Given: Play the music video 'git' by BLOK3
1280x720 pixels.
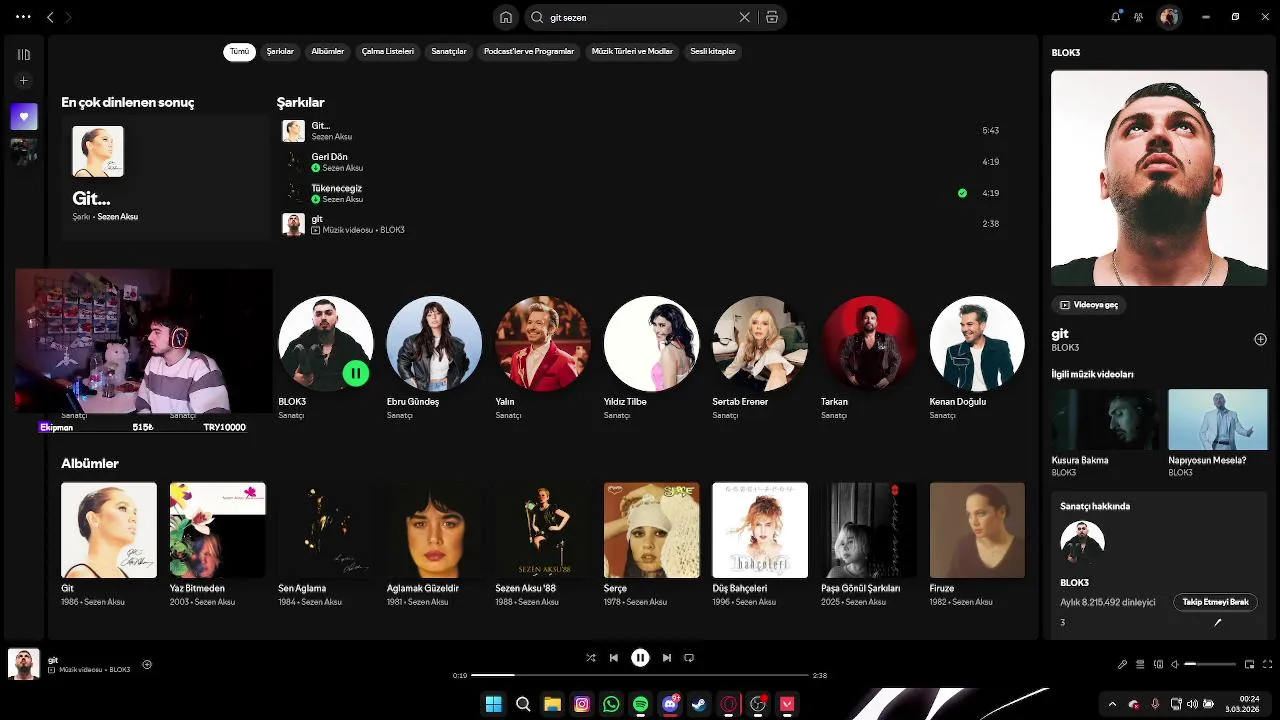Looking at the screenshot, I should pyautogui.click(x=640, y=224).
